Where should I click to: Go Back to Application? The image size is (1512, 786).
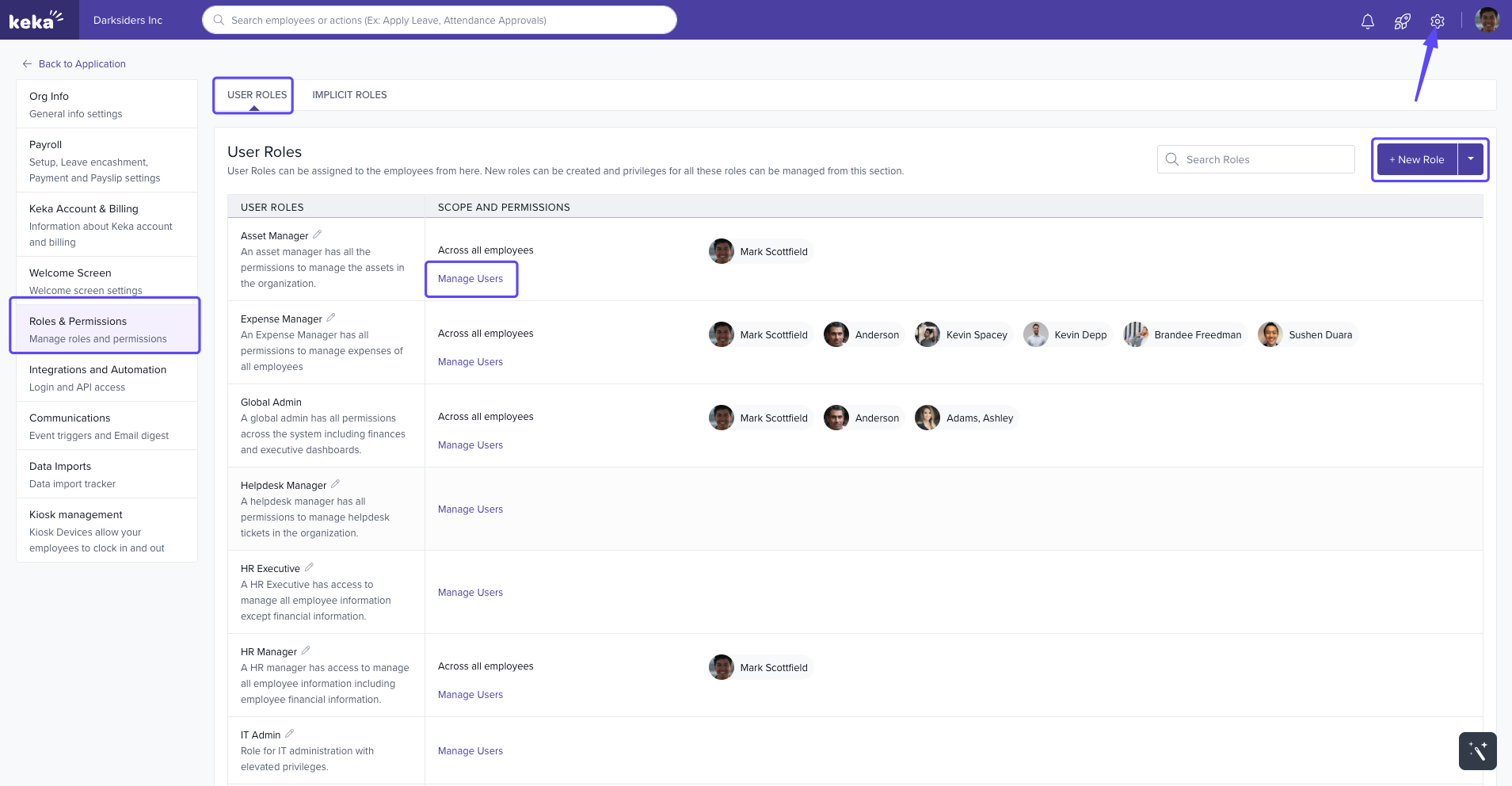82,64
